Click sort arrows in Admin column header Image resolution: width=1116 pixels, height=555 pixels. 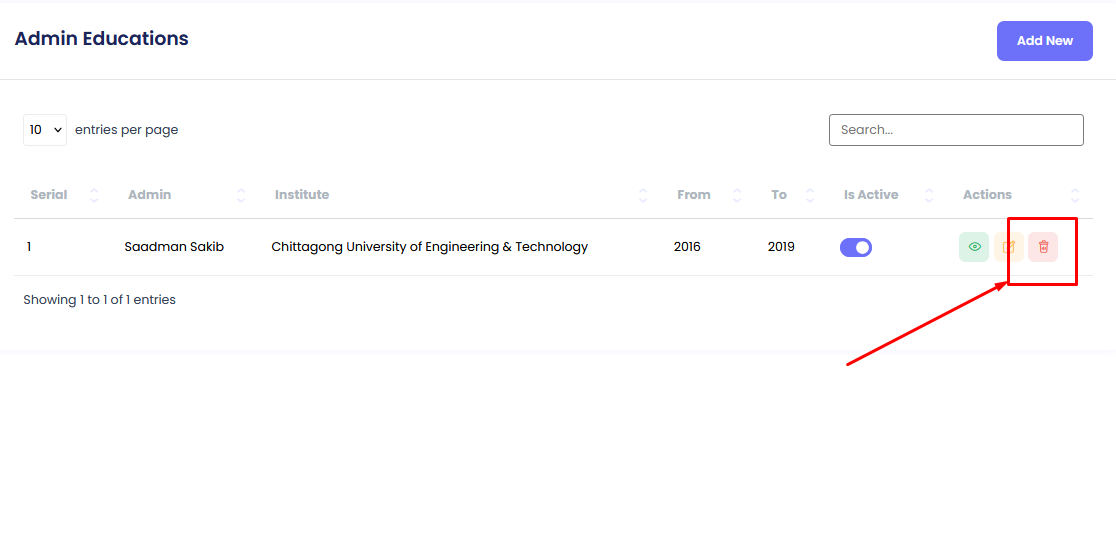[241, 195]
